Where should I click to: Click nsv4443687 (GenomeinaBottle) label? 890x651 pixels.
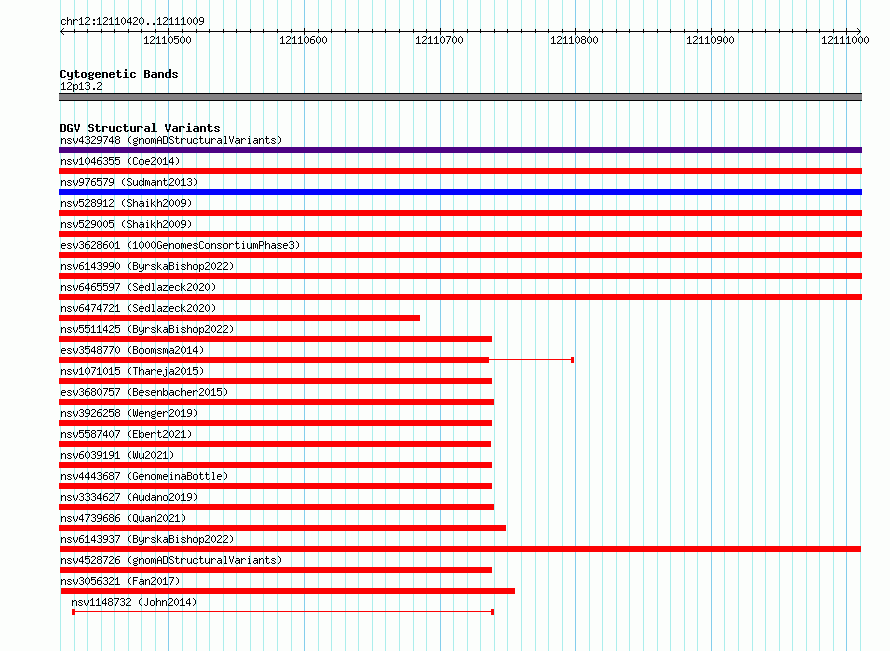point(144,476)
